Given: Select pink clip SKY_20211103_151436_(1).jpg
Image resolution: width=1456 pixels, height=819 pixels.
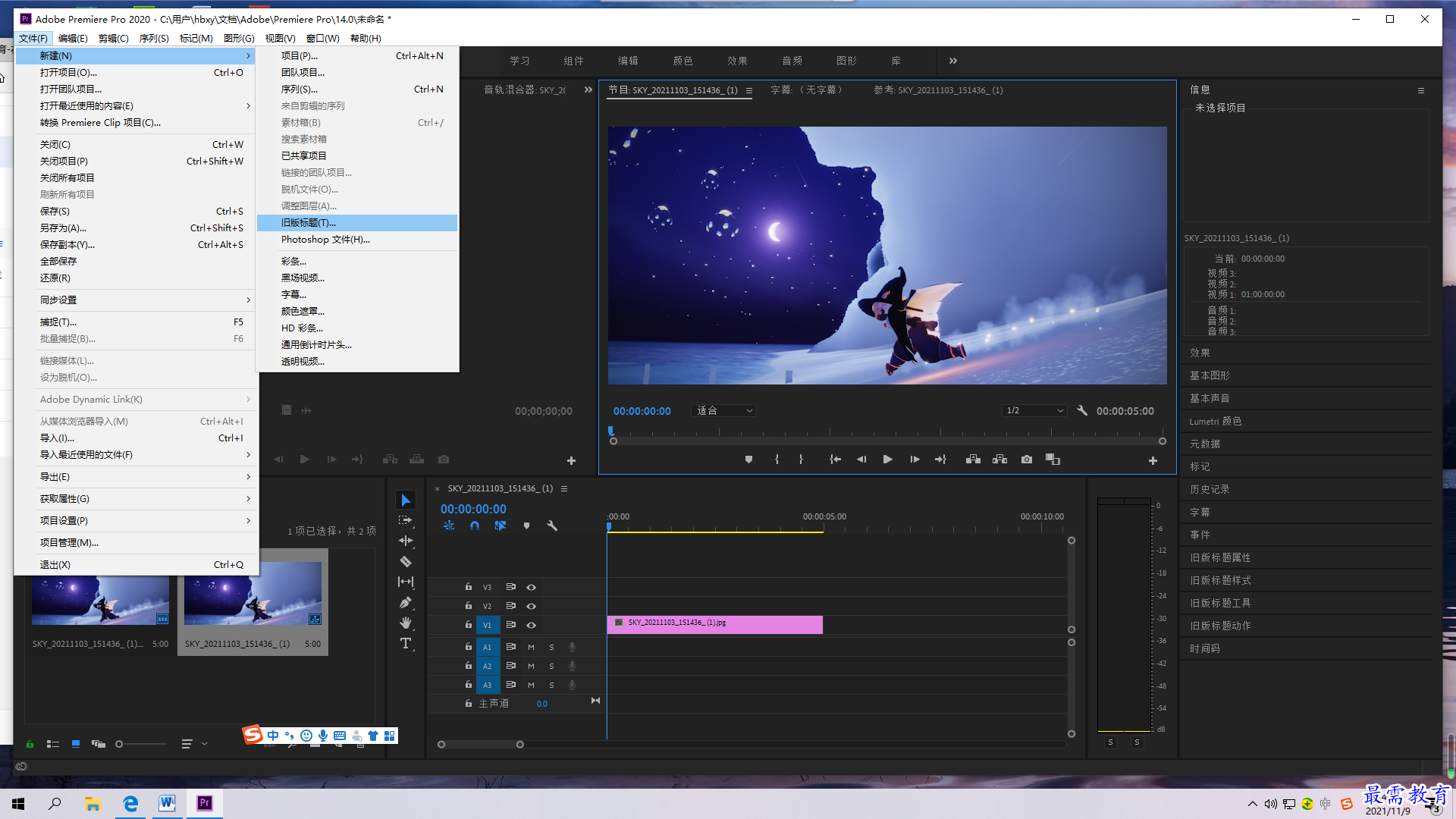Looking at the screenshot, I should (x=714, y=624).
